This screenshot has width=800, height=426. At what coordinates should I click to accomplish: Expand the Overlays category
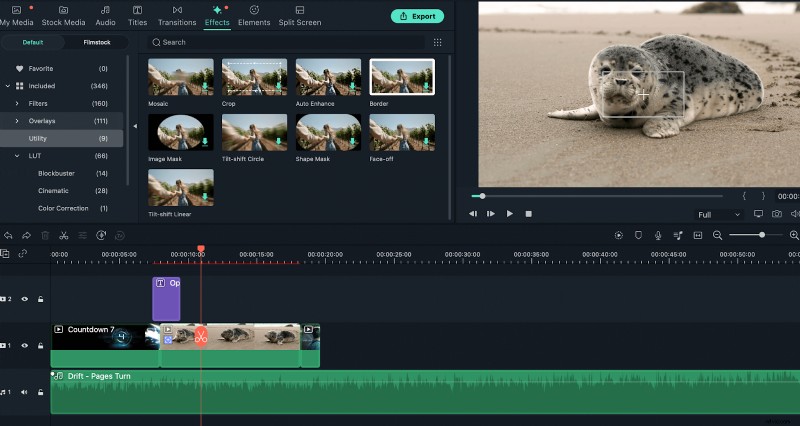click(x=17, y=121)
